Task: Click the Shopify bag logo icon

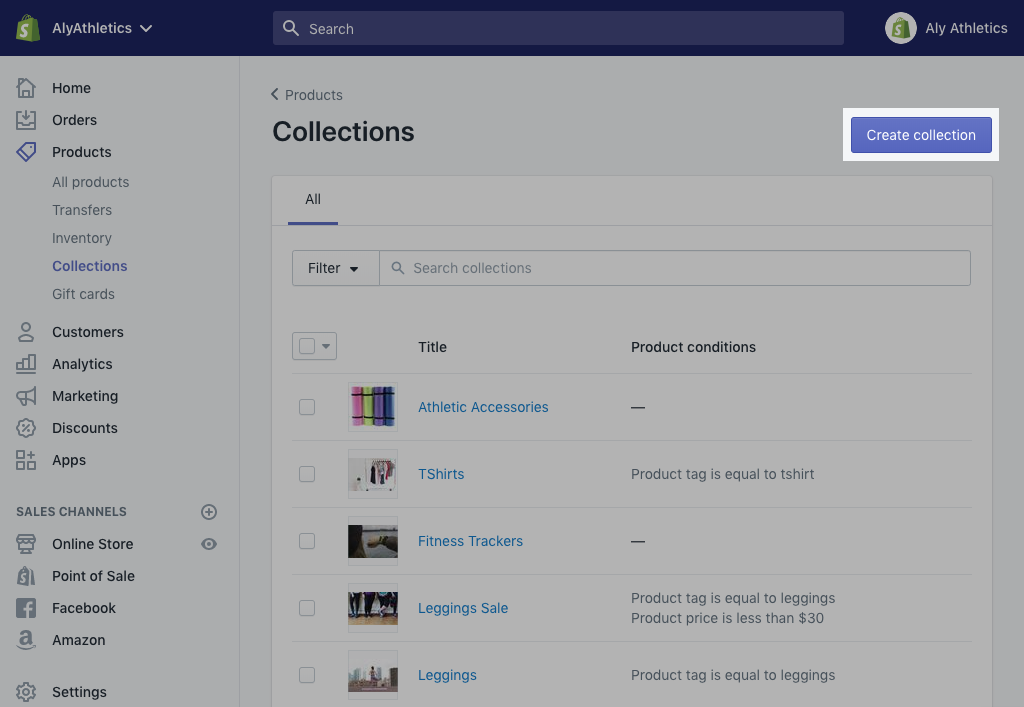Action: 27,28
